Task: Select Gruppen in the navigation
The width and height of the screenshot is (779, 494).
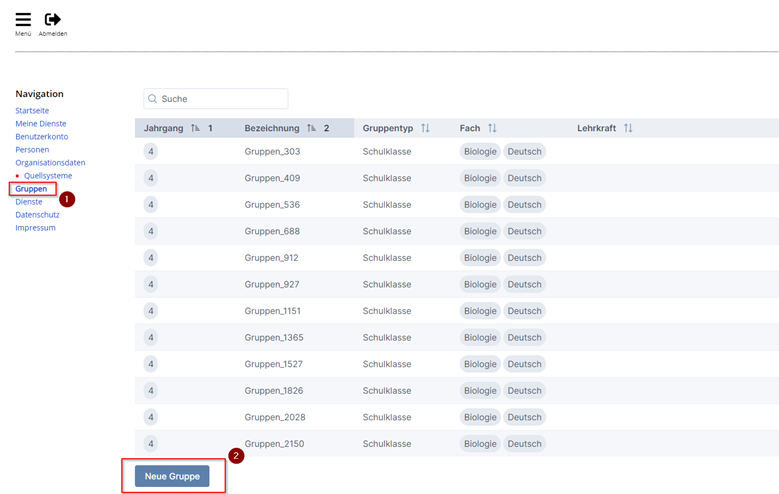Action: (x=31, y=188)
